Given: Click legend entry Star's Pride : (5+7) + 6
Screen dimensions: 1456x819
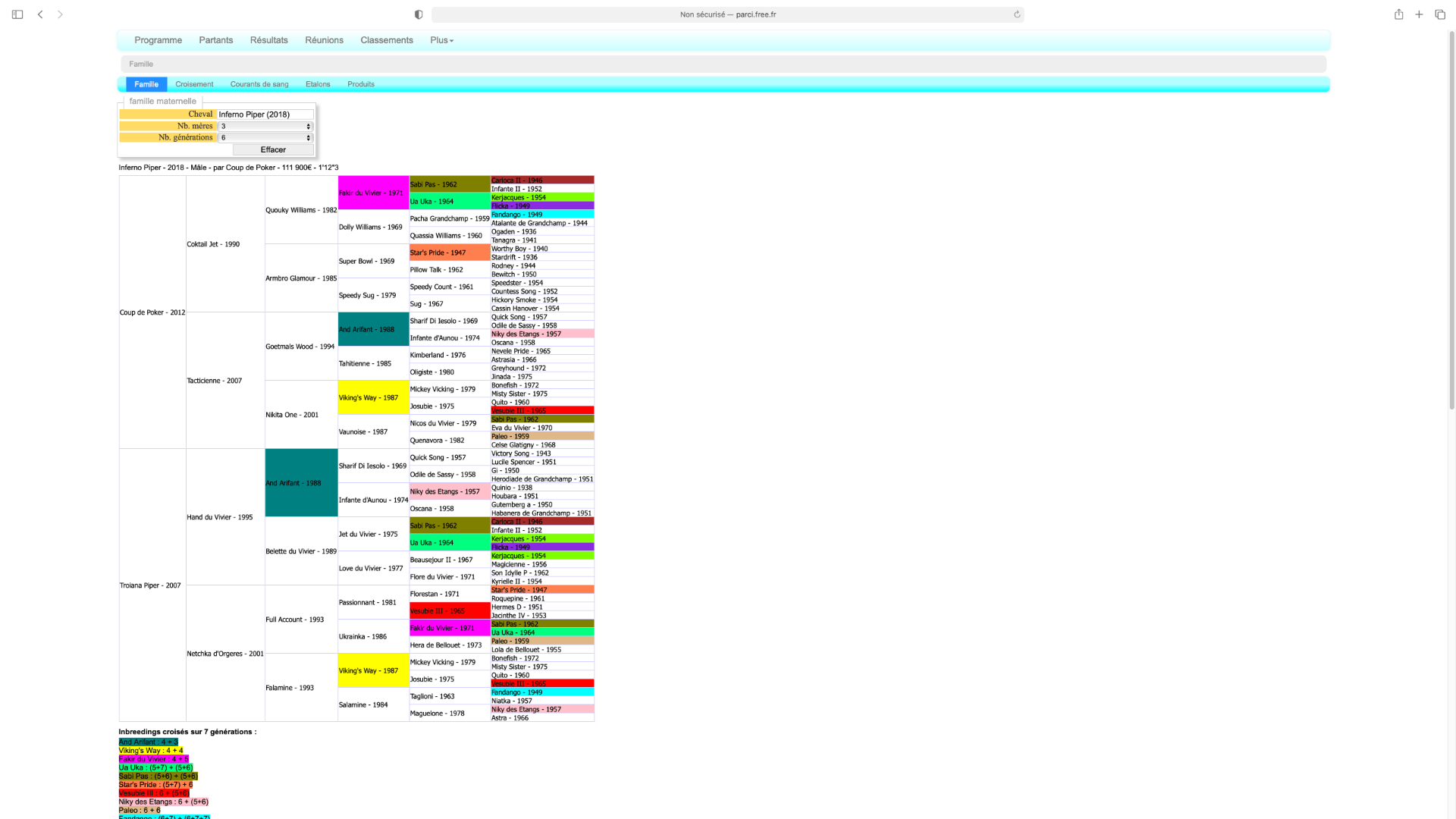Looking at the screenshot, I should click(155, 785).
